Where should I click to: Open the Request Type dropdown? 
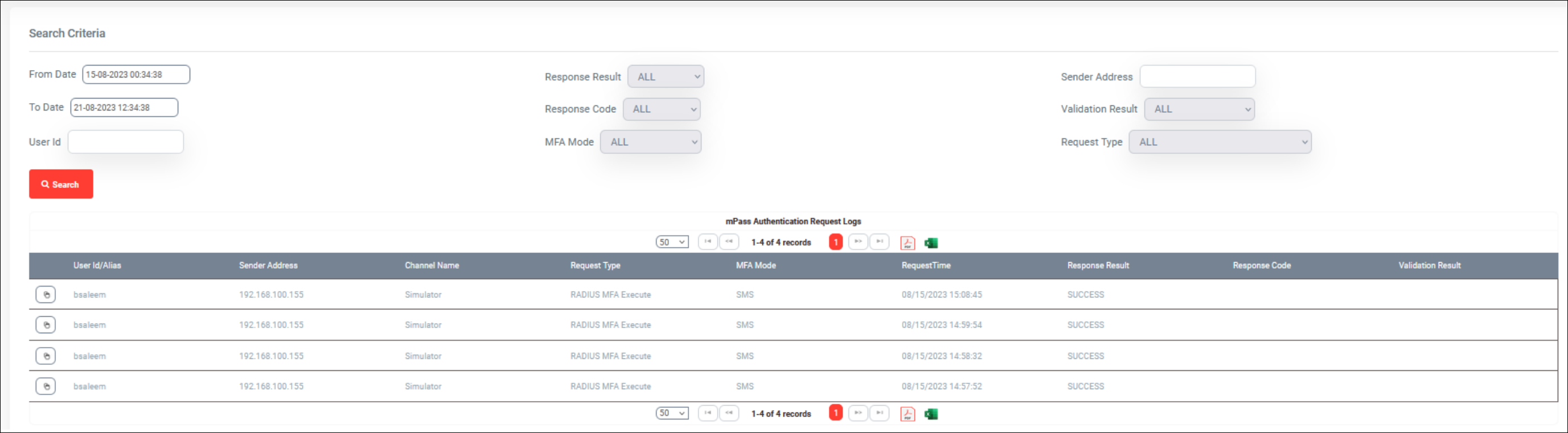tap(1221, 142)
